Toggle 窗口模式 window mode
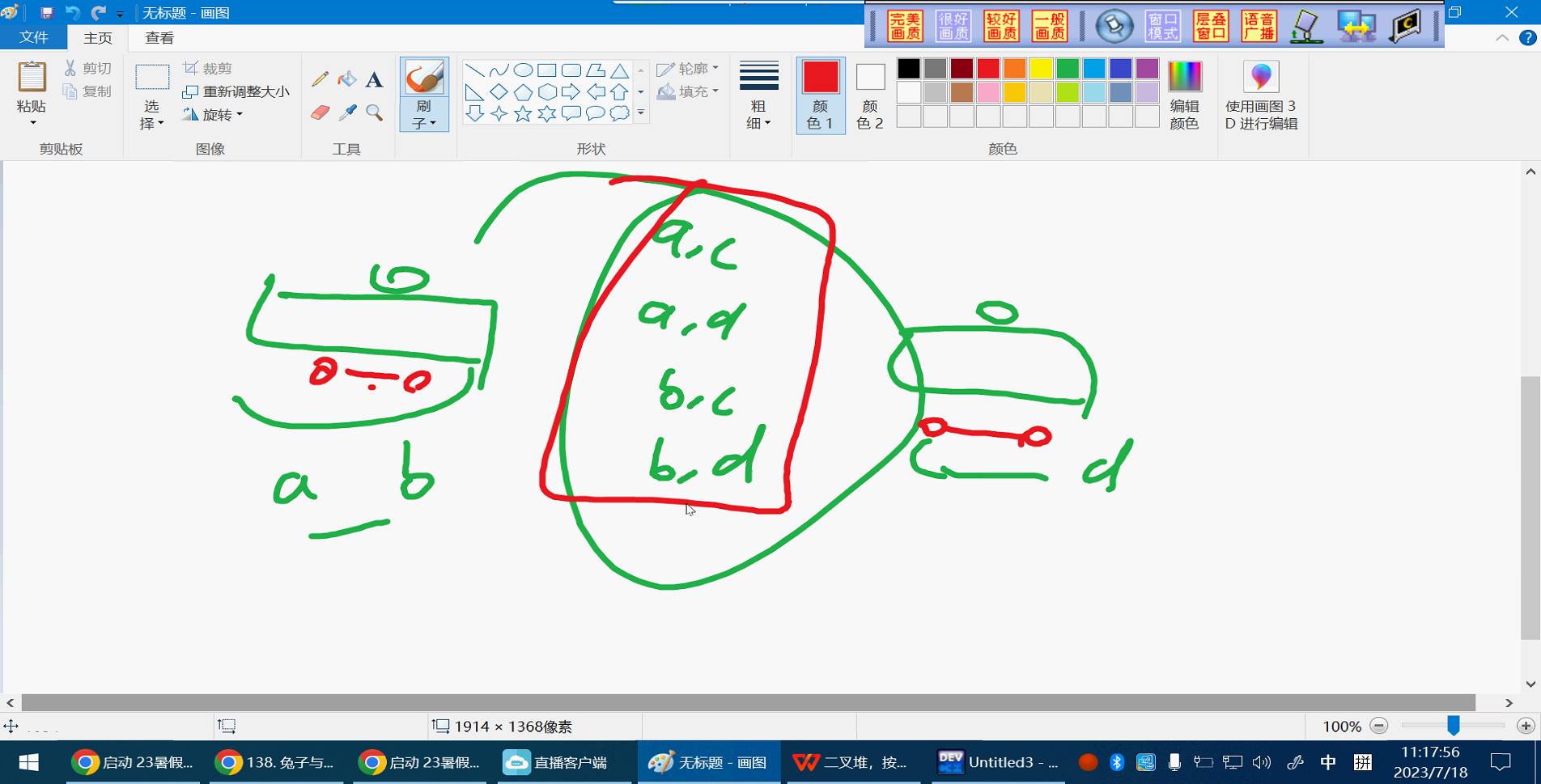 (1163, 26)
